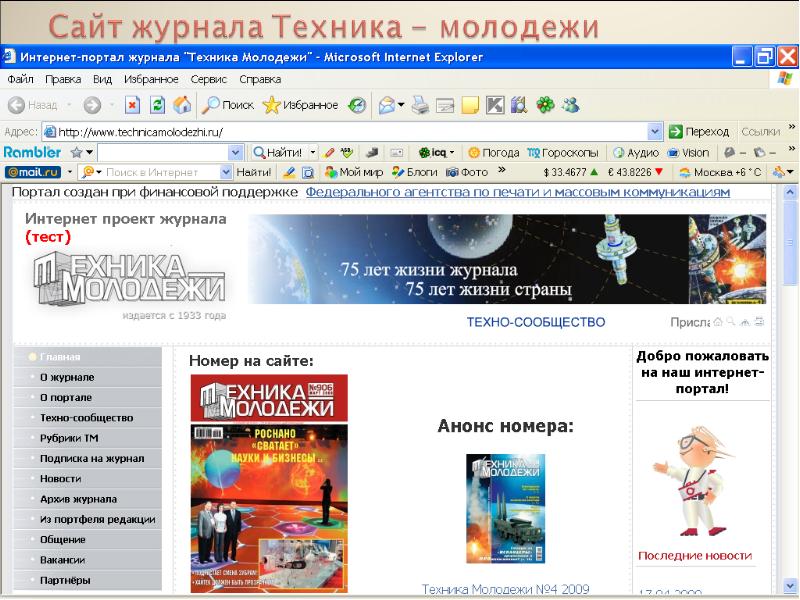Select Архив журнала in left site menu

(x=78, y=499)
